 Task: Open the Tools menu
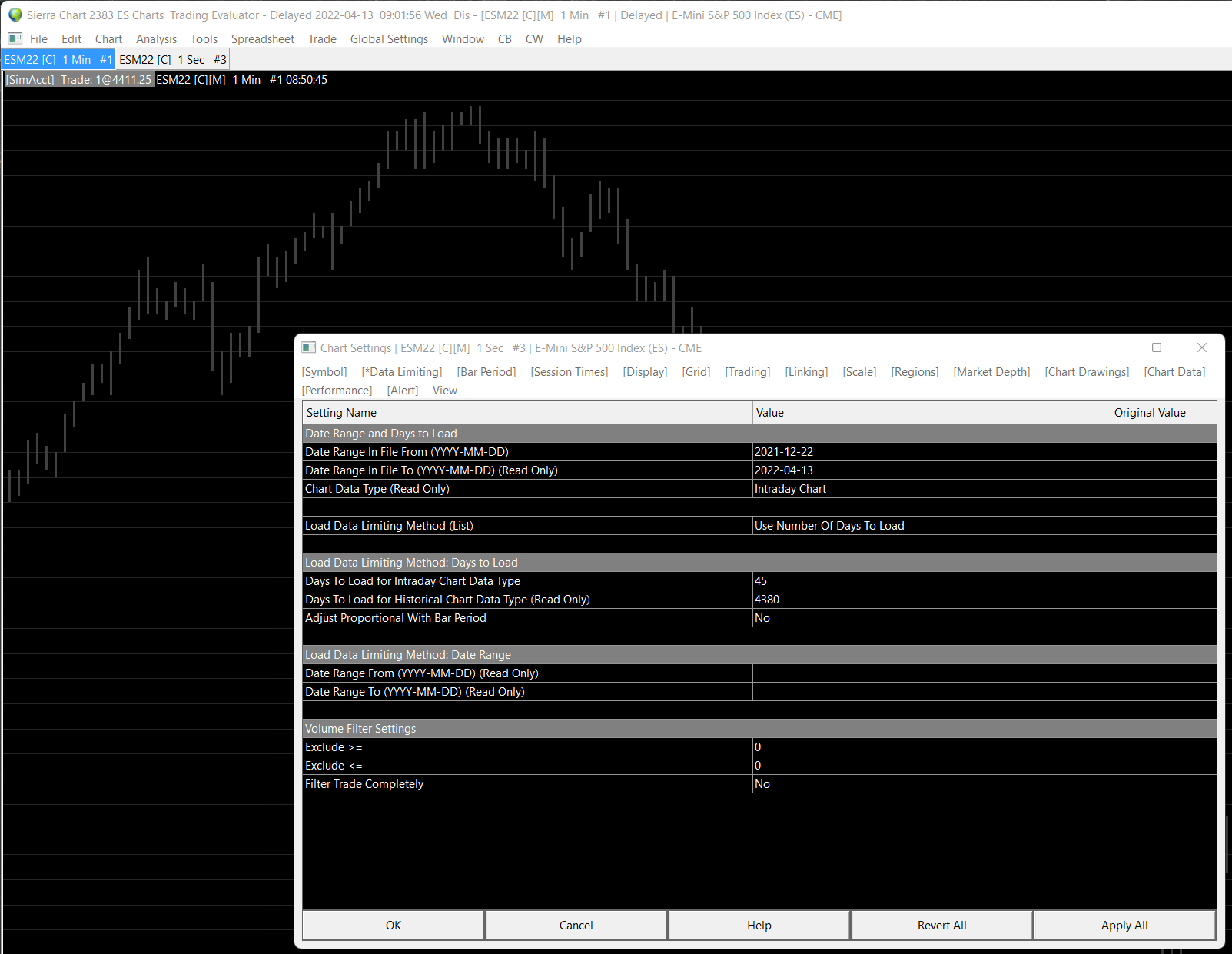204,39
